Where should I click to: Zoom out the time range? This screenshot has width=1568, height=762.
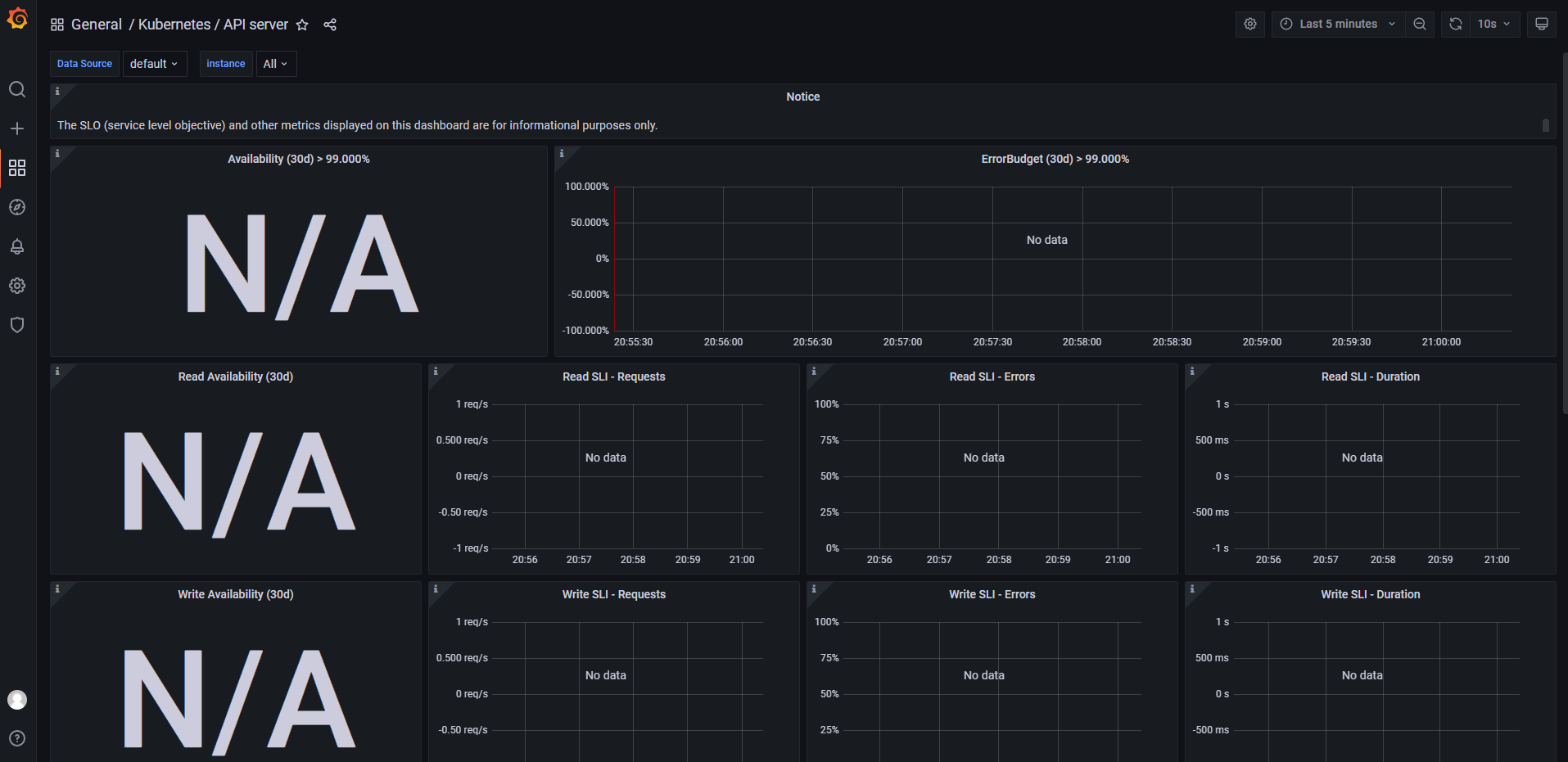1420,24
